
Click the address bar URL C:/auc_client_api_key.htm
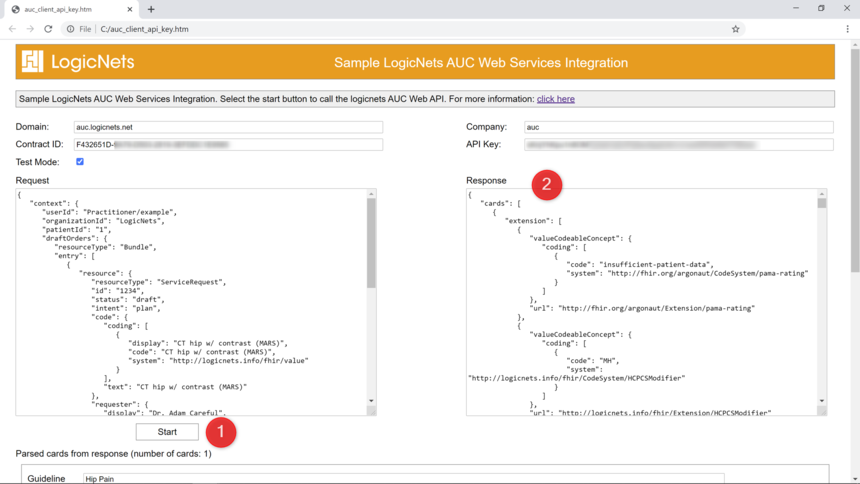point(144,29)
